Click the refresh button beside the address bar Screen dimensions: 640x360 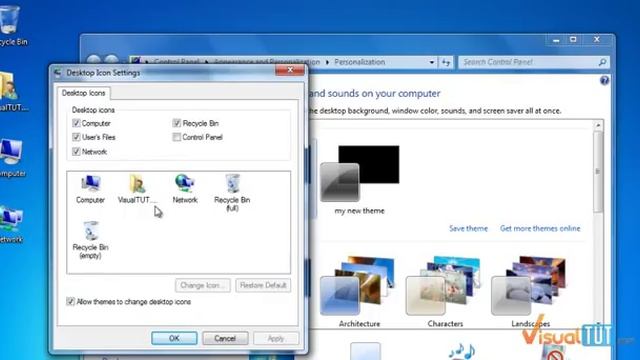coord(446,62)
